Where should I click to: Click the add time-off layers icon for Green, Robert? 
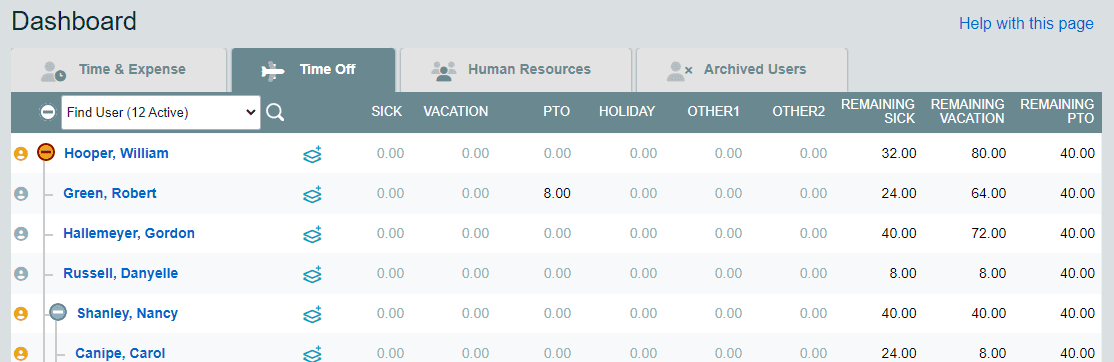tap(313, 194)
